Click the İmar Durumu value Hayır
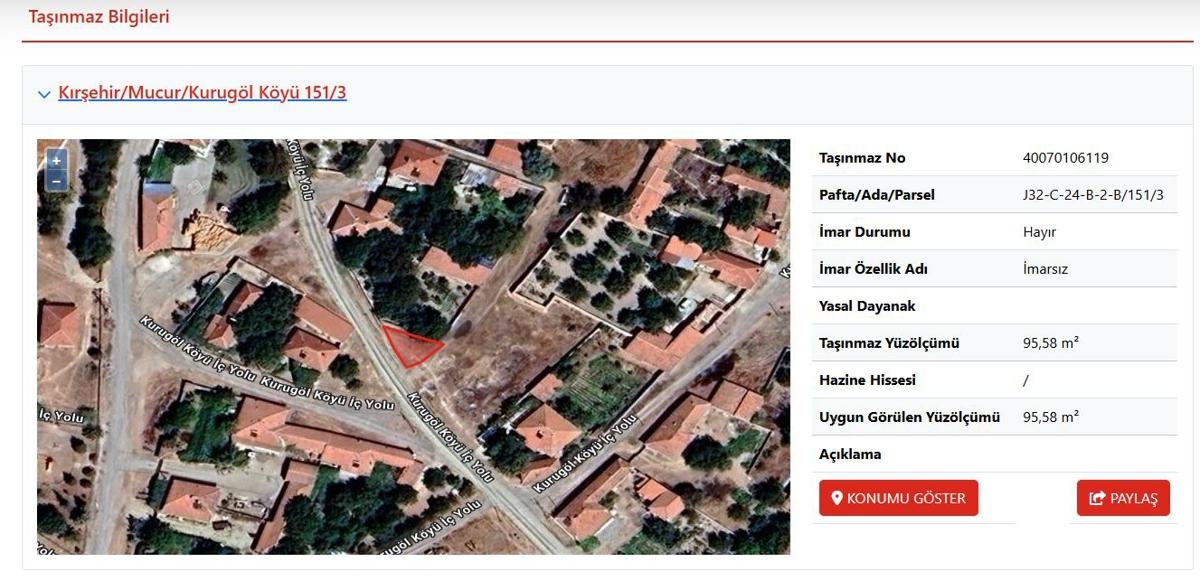The width and height of the screenshot is (1200, 581). [1039, 232]
